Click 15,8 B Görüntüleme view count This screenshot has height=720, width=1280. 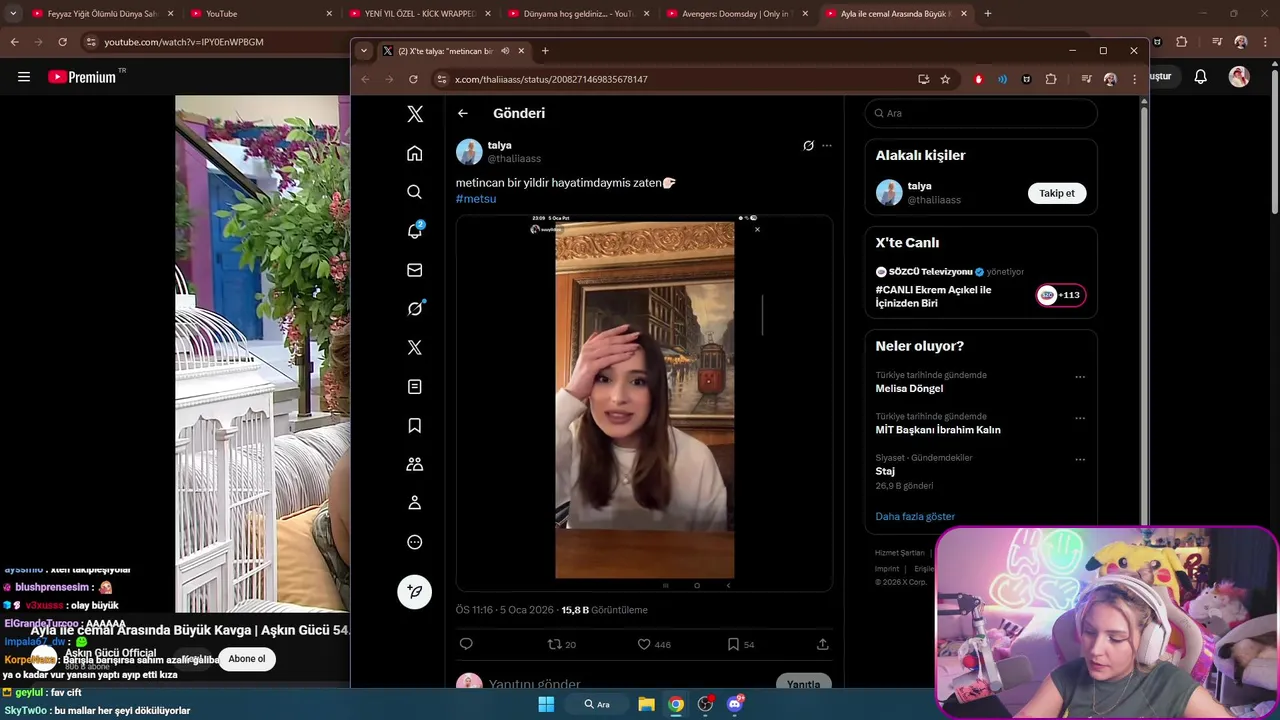click(x=604, y=610)
